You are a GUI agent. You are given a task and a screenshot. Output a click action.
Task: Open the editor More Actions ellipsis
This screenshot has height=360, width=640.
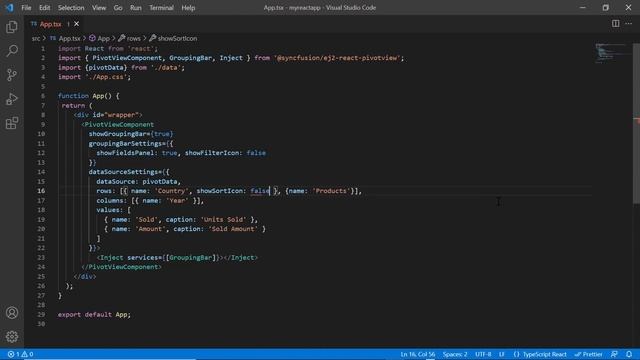click(x=629, y=24)
